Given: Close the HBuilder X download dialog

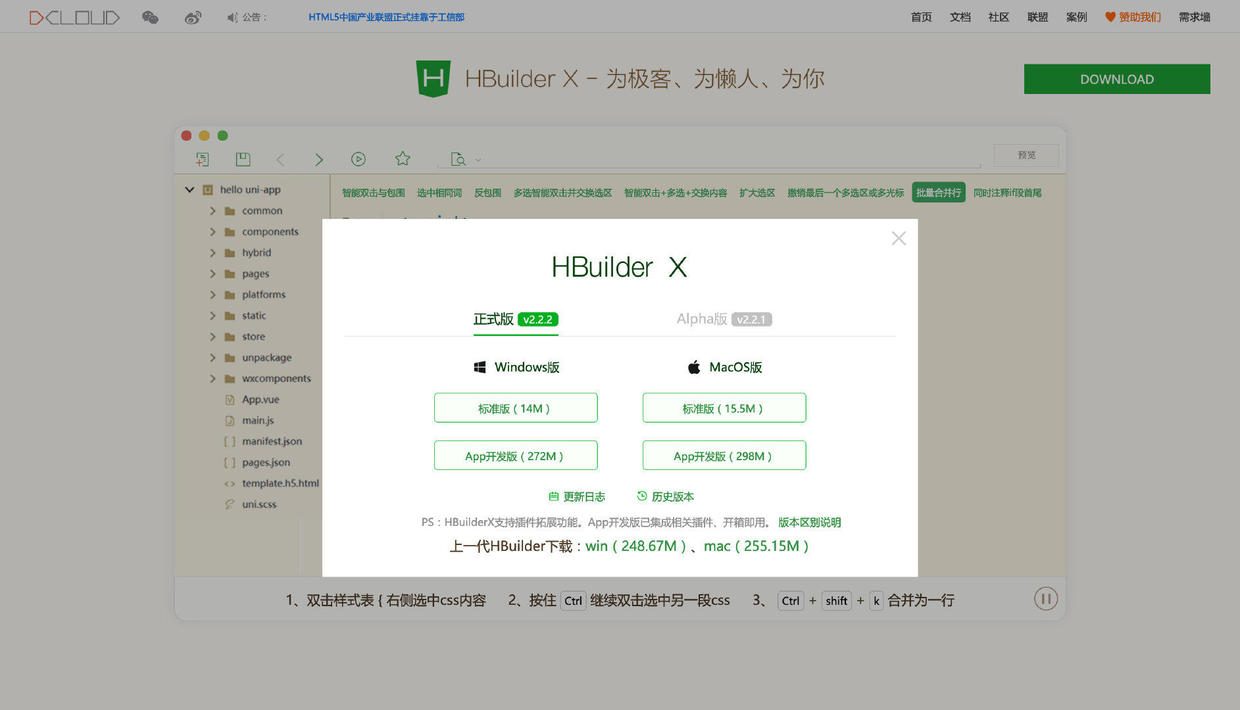Looking at the screenshot, I should (899, 238).
